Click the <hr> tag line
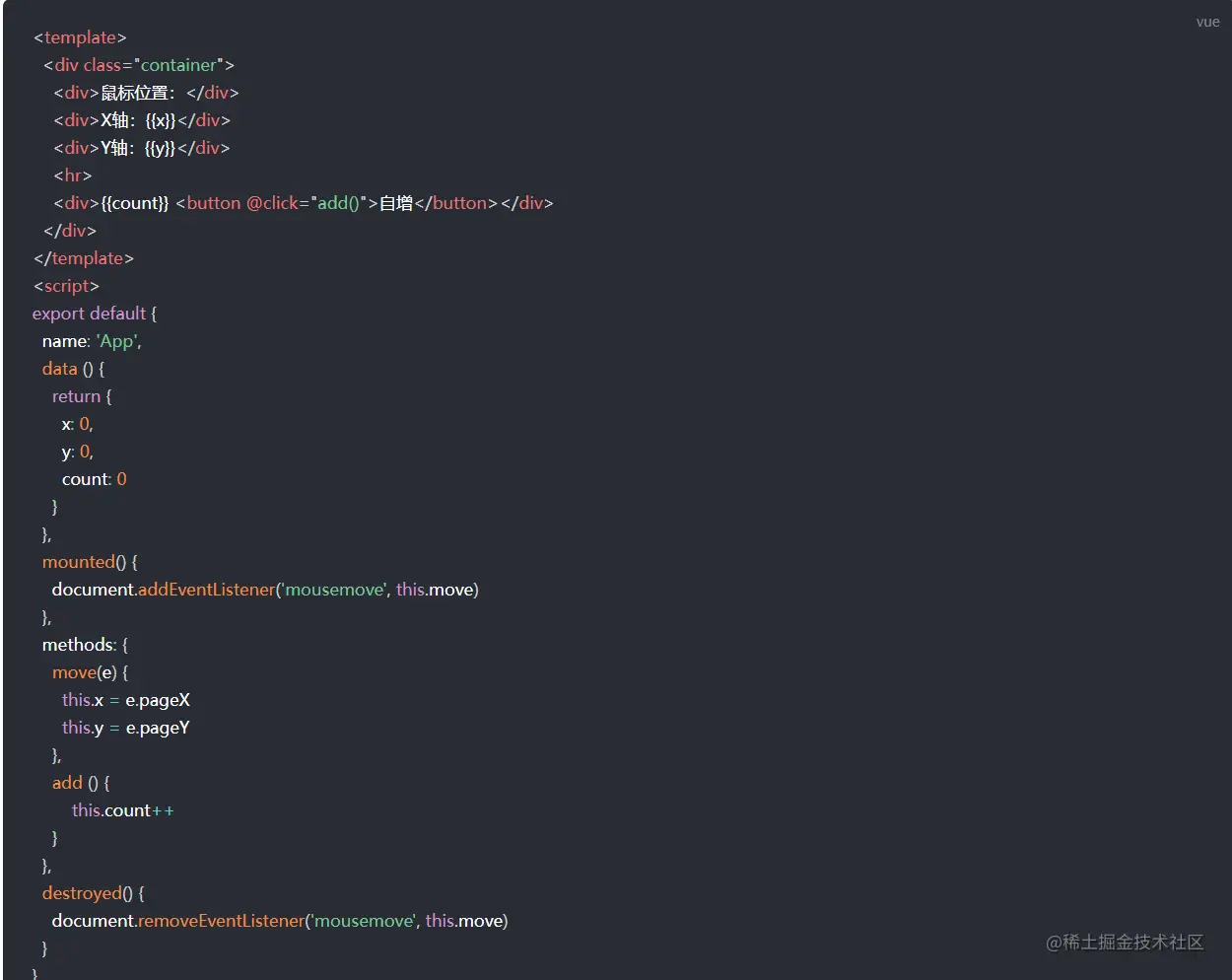The height and width of the screenshot is (980, 1232). [x=73, y=175]
